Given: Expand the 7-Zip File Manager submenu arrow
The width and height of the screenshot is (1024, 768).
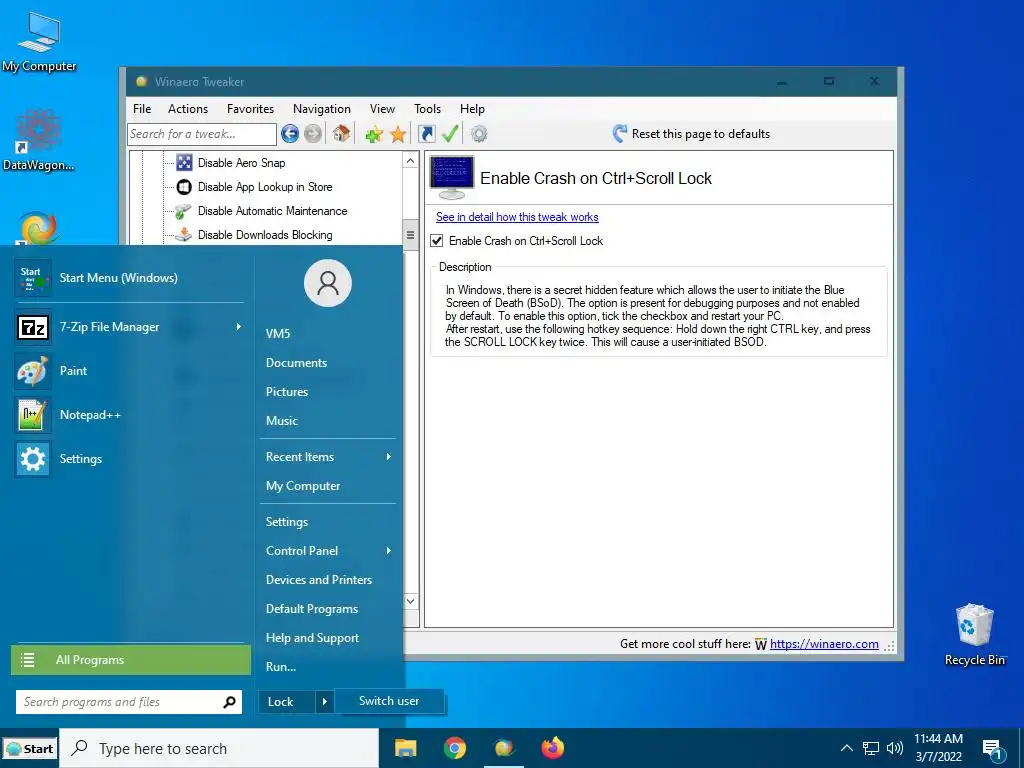Looking at the screenshot, I should pos(238,327).
